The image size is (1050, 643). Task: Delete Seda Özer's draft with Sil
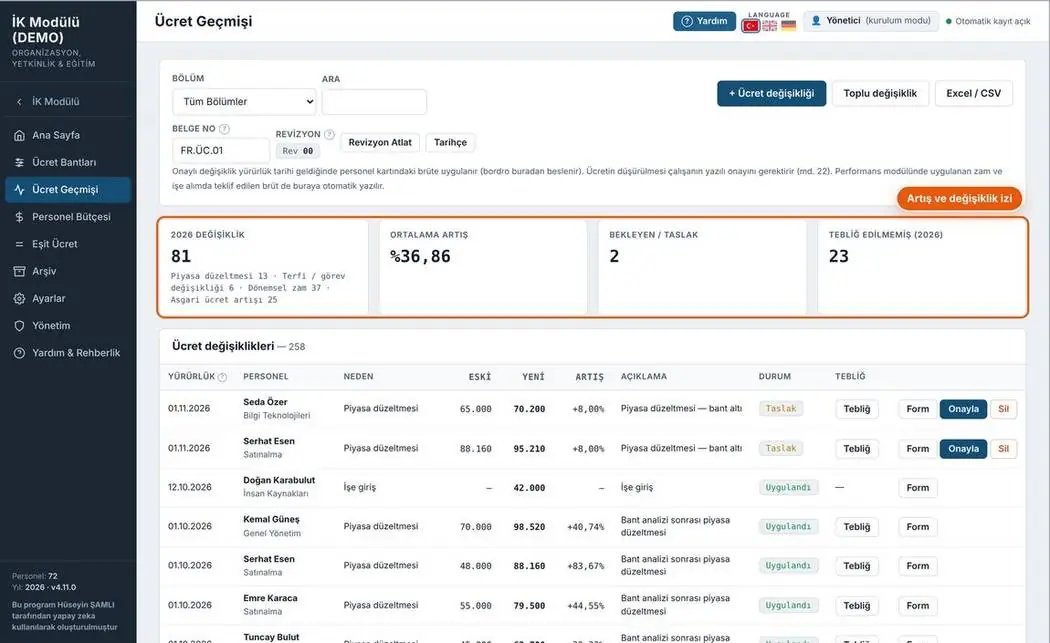tap(1004, 409)
